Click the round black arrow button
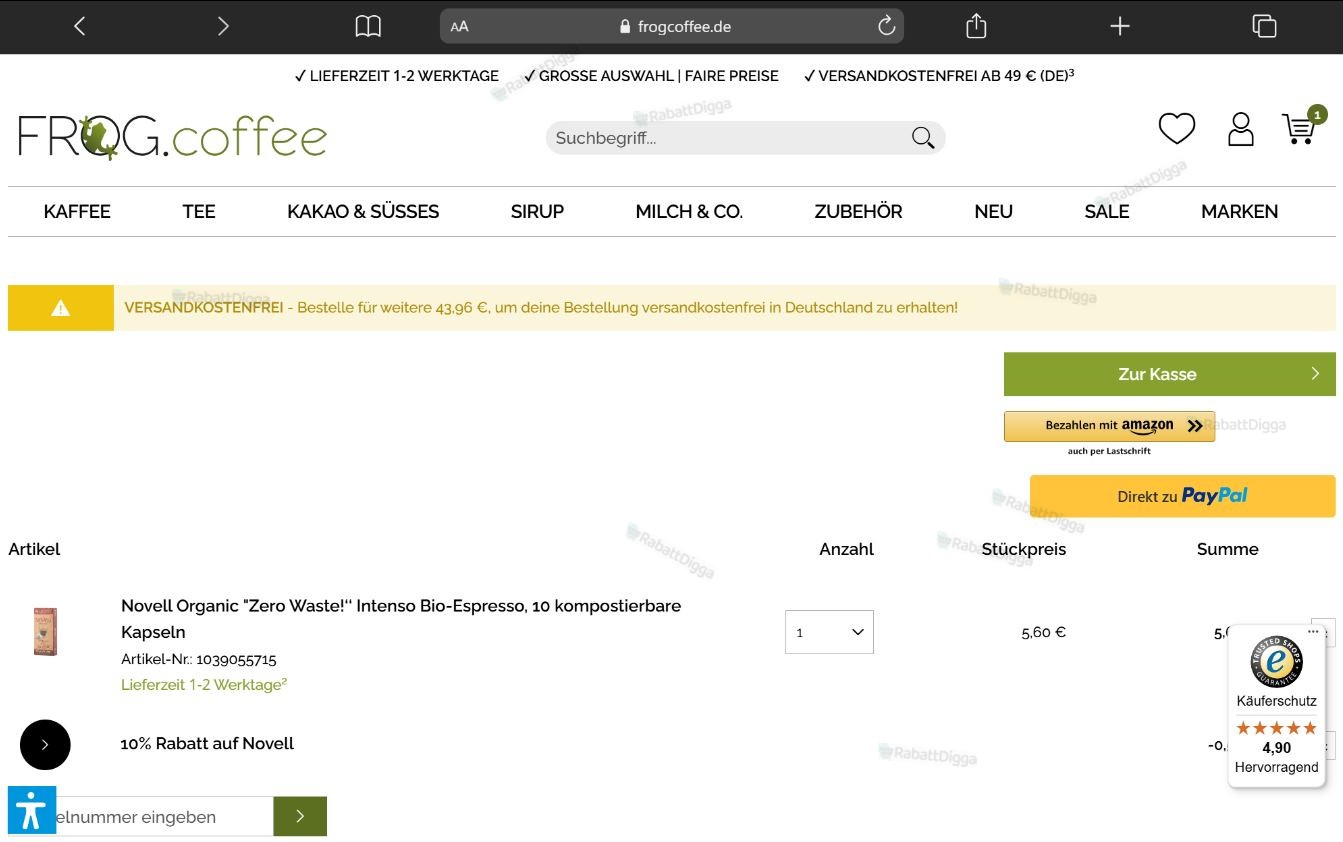The height and width of the screenshot is (842, 1343). (x=45, y=745)
